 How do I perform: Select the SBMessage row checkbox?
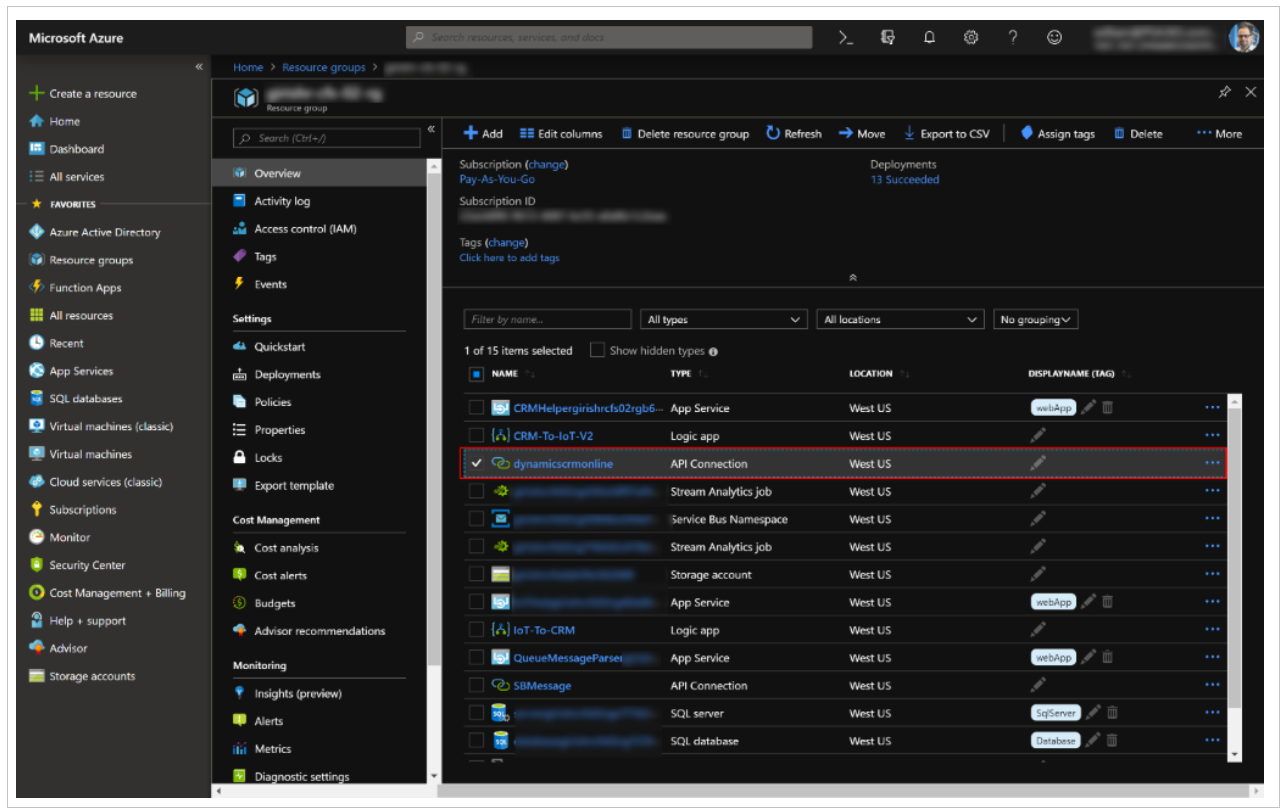(x=476, y=686)
